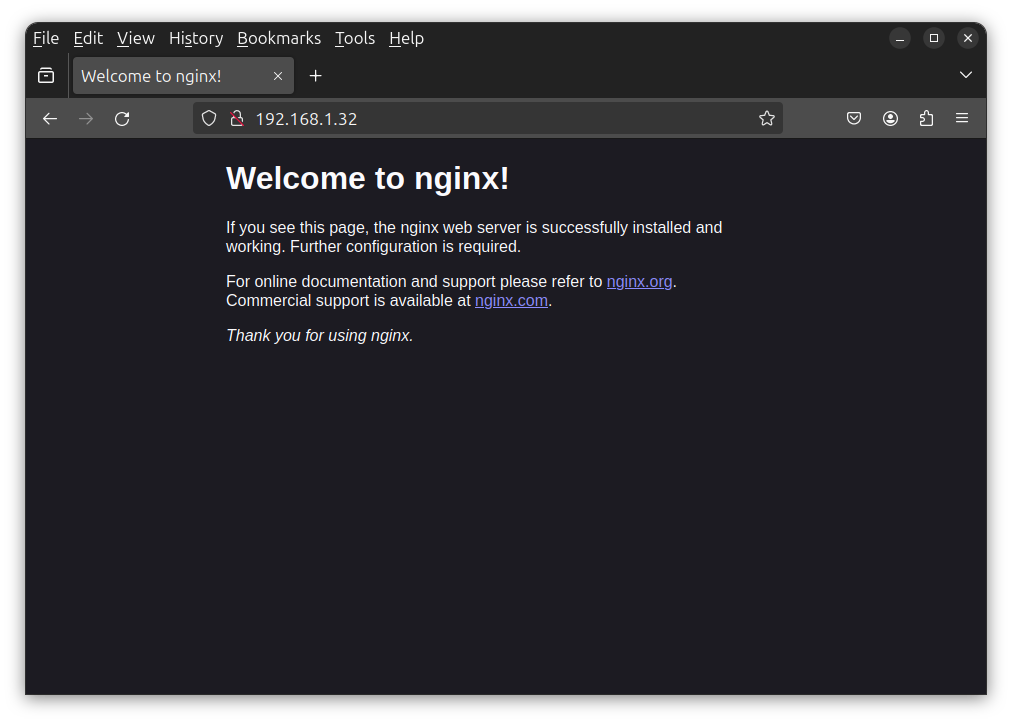Maximize the Firefox window
This screenshot has height=723, width=1012.
click(x=933, y=39)
